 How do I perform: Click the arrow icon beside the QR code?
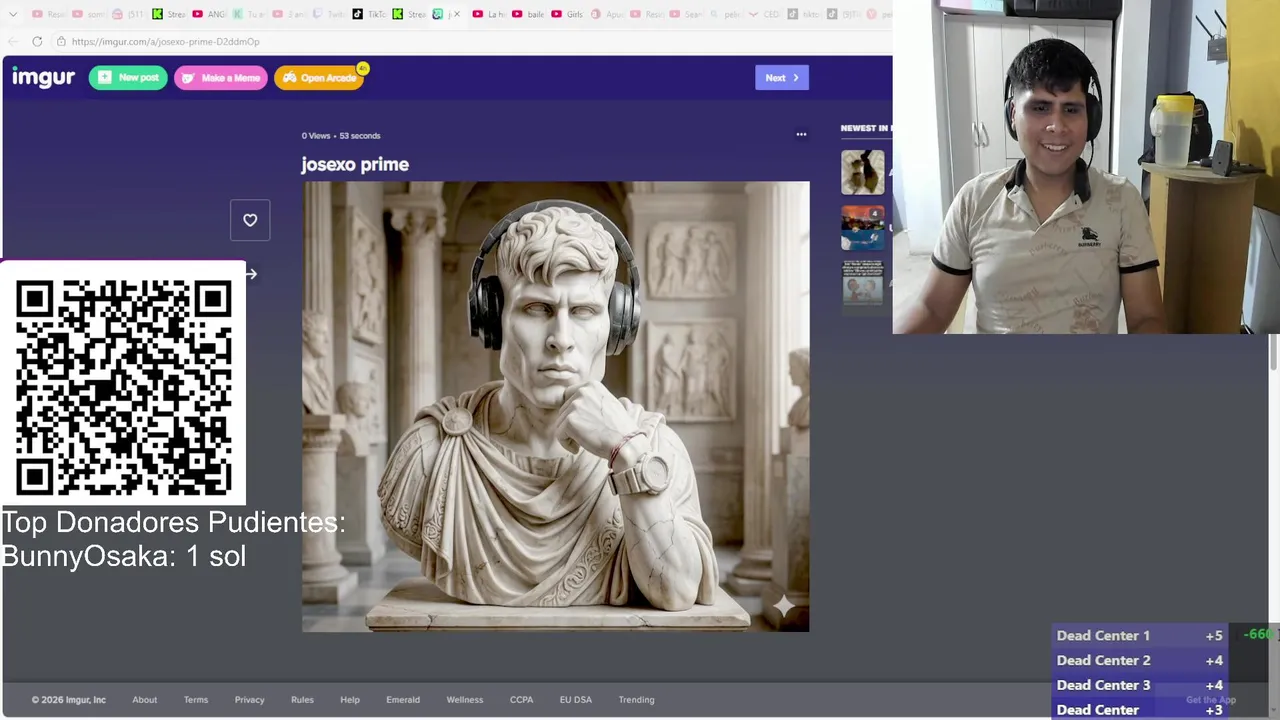[x=251, y=274]
